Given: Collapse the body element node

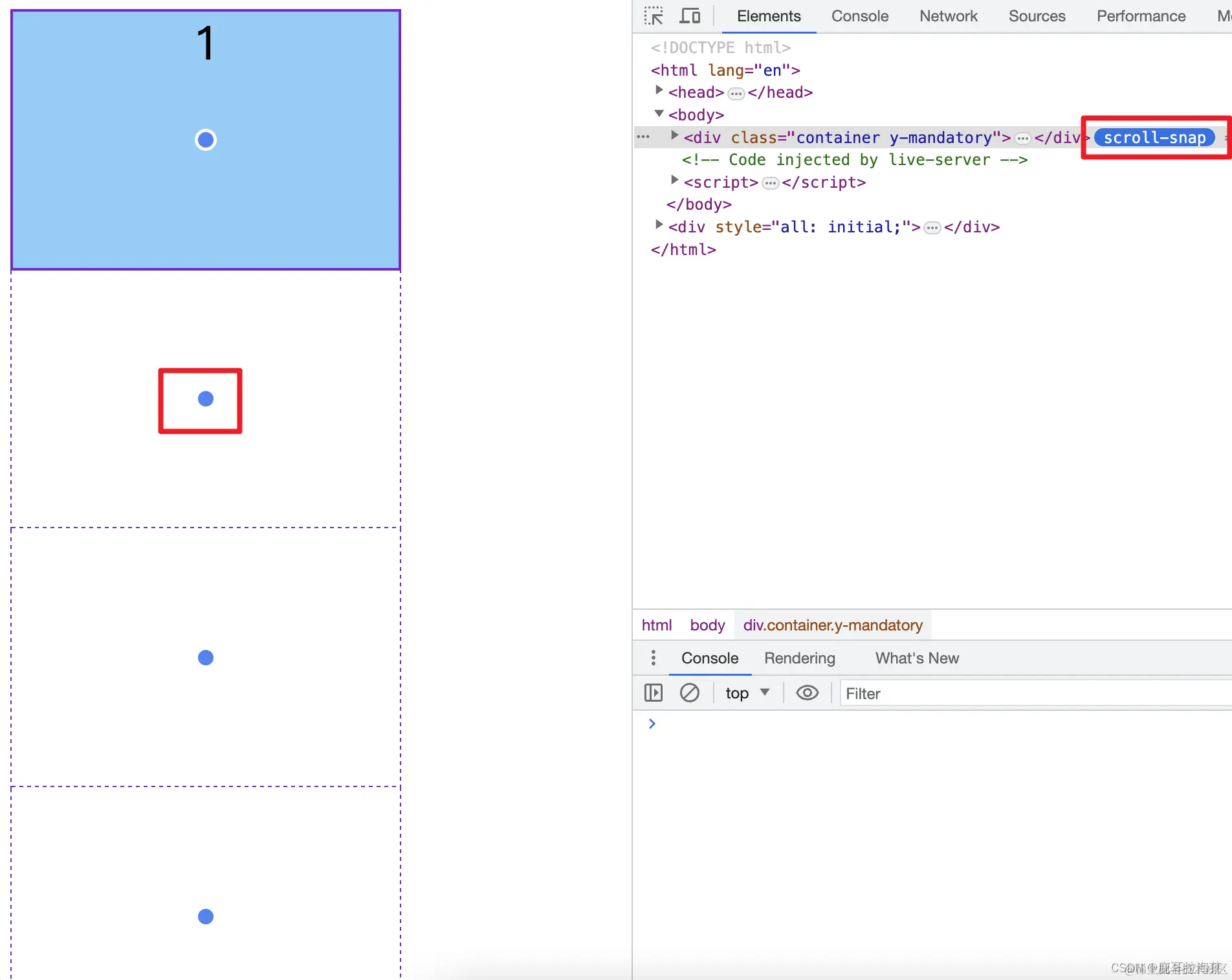Looking at the screenshot, I should [x=659, y=113].
